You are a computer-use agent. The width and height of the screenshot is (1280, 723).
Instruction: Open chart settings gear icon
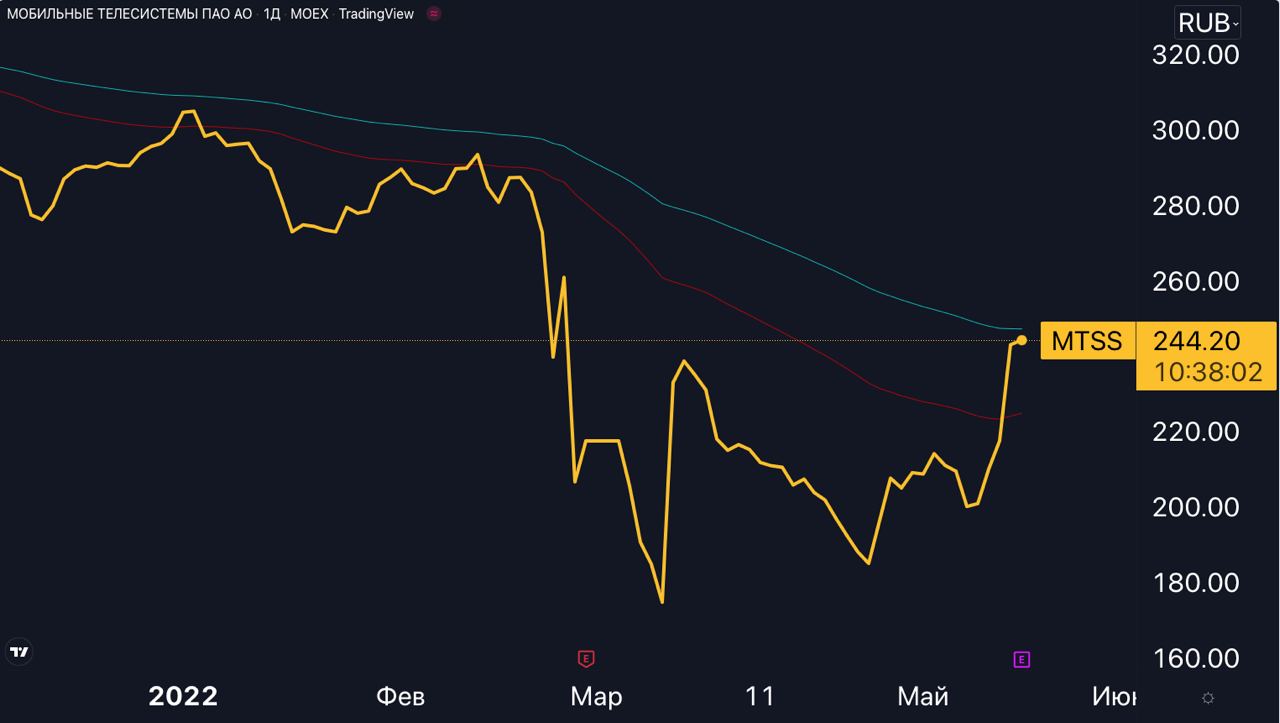[x=1208, y=697]
